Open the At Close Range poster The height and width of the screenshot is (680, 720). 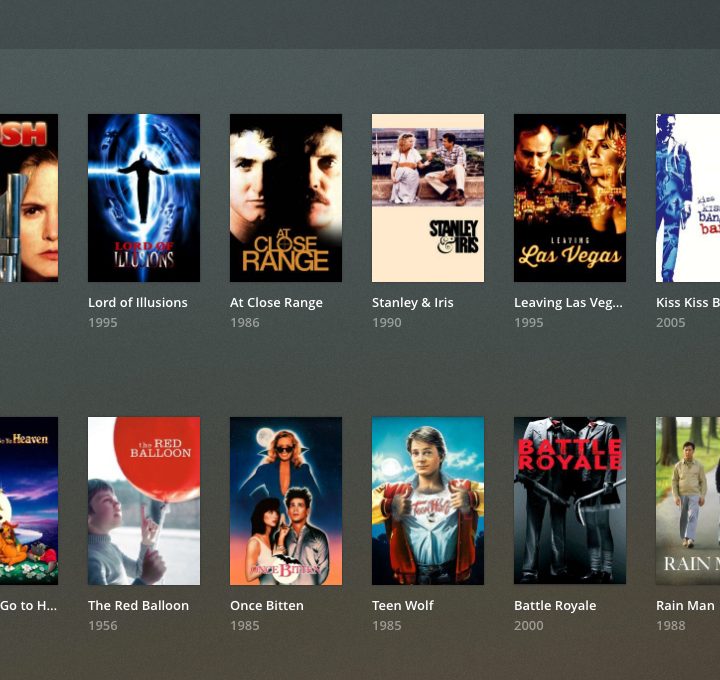pyautogui.click(x=286, y=198)
